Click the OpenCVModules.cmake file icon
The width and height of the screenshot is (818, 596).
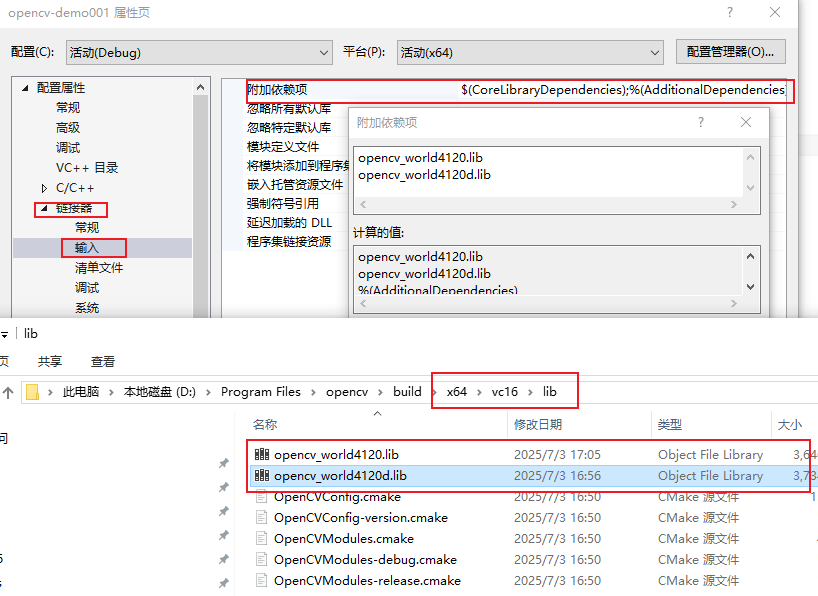coord(261,538)
